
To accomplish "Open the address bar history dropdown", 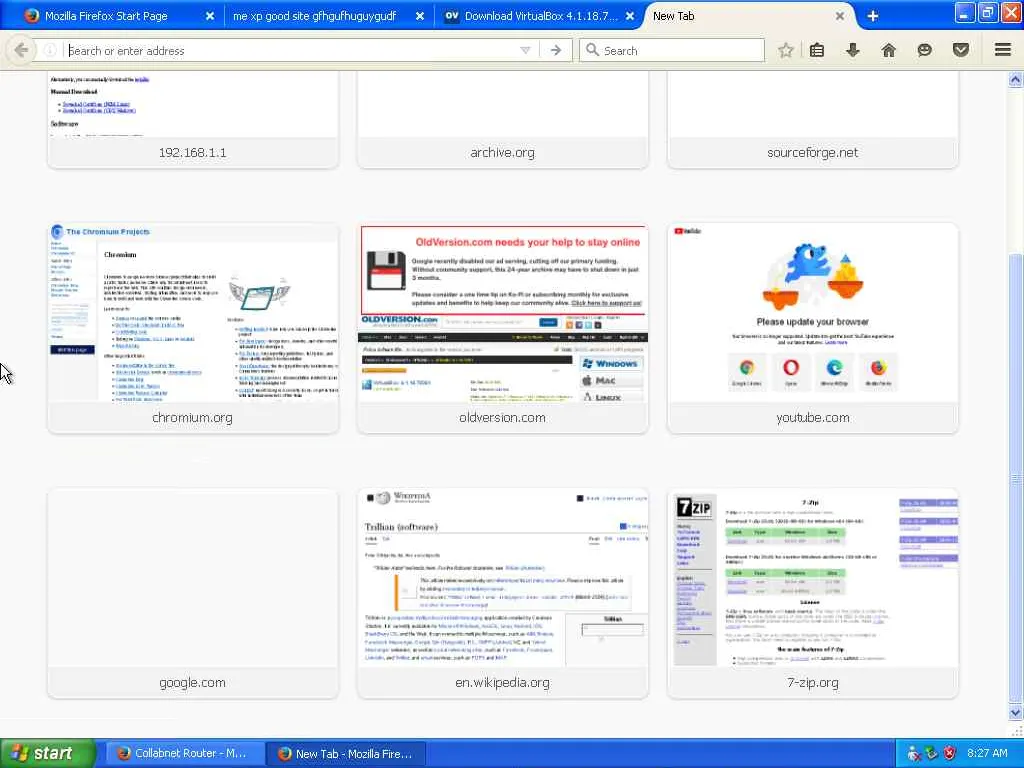I will coord(525,50).
